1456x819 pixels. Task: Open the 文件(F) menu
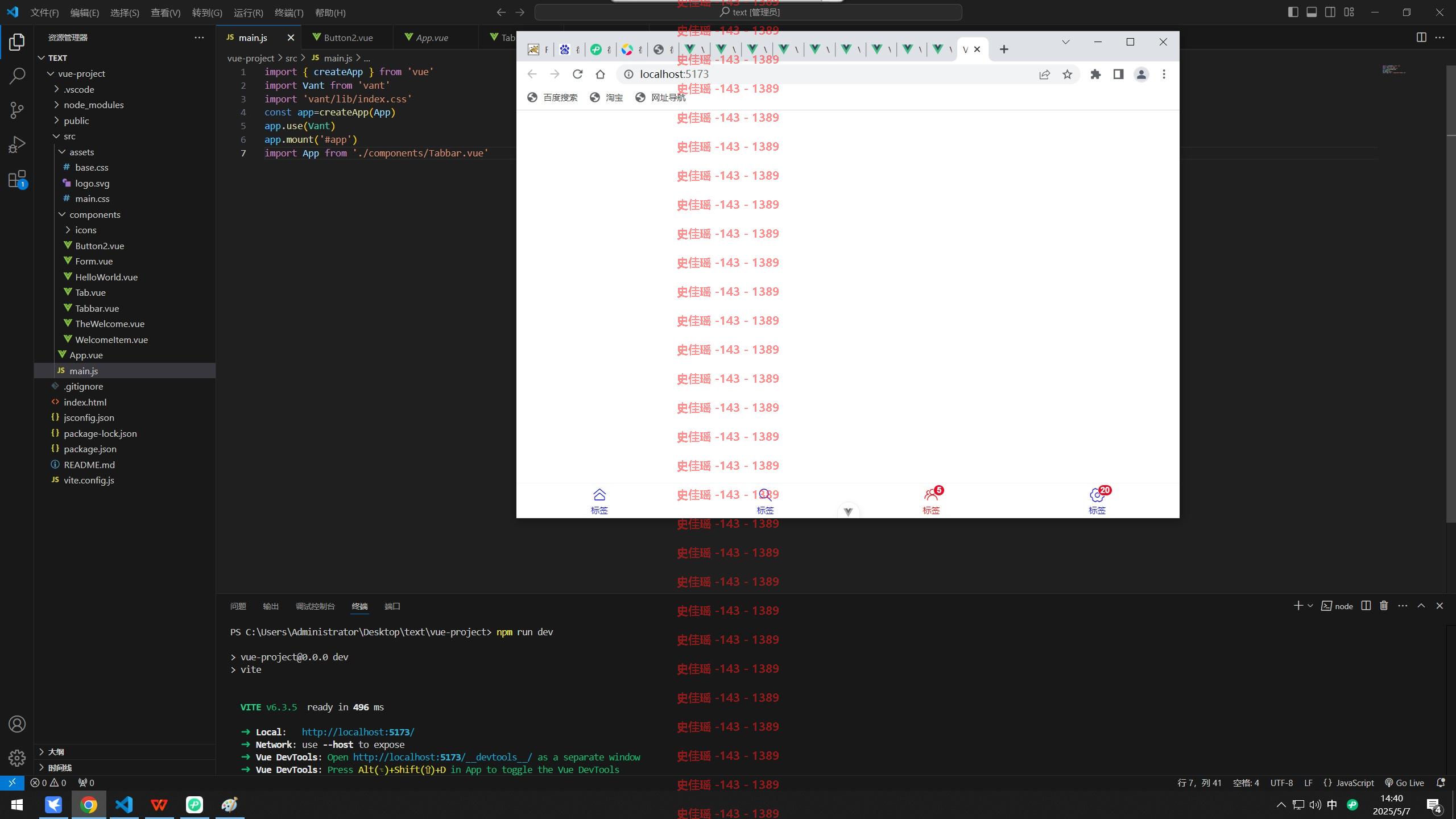click(x=44, y=13)
